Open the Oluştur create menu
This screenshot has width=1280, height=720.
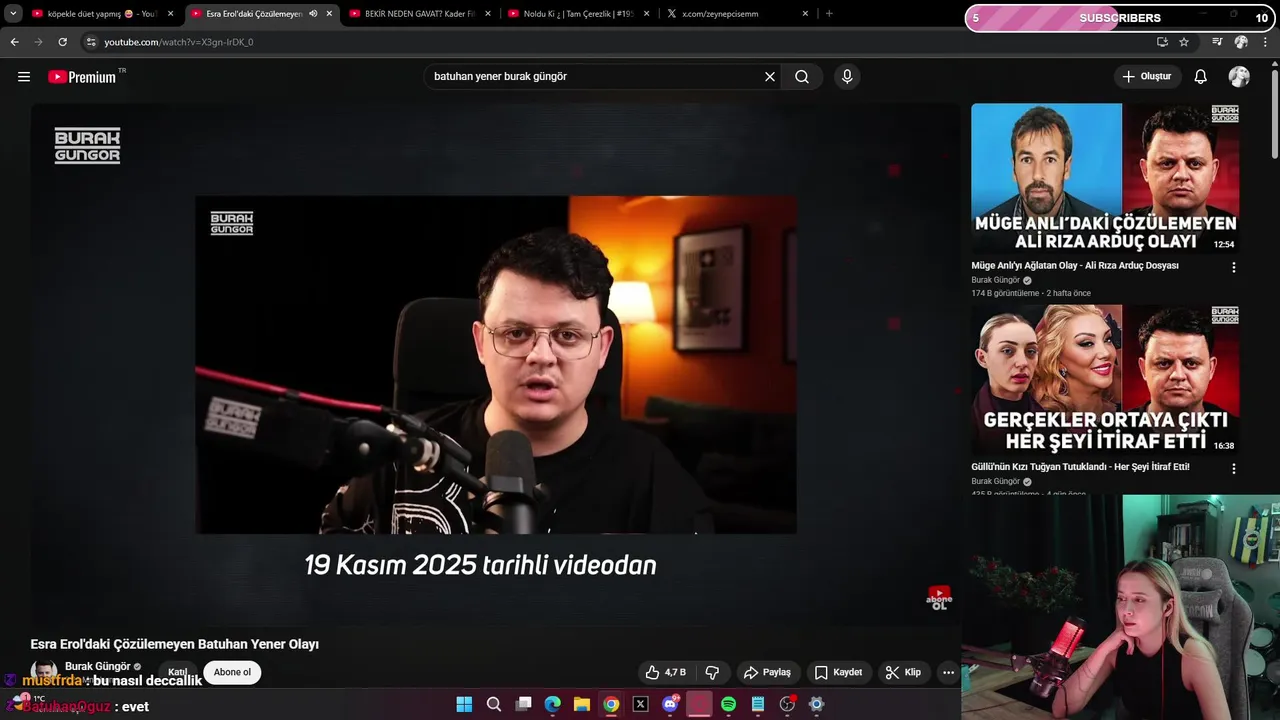pos(1147,77)
